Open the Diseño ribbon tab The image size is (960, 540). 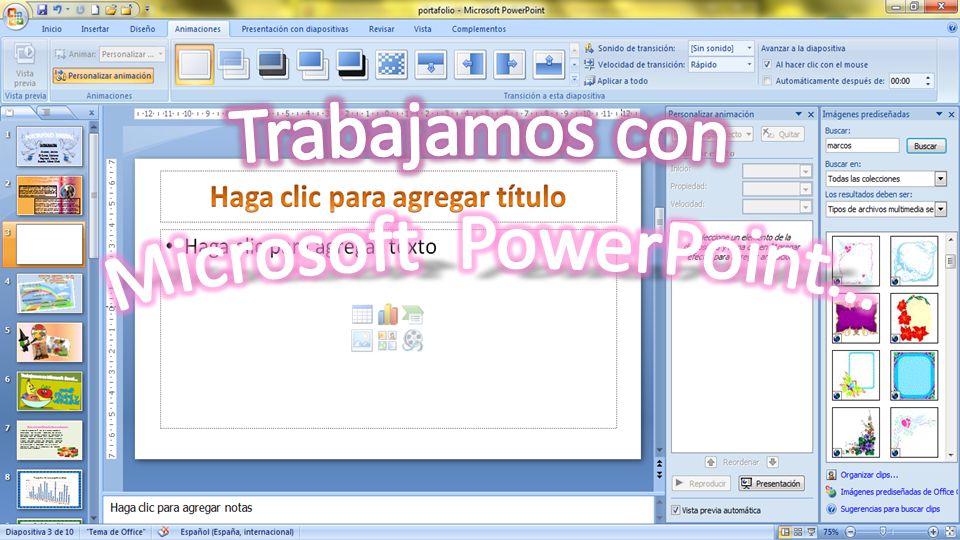[142, 29]
